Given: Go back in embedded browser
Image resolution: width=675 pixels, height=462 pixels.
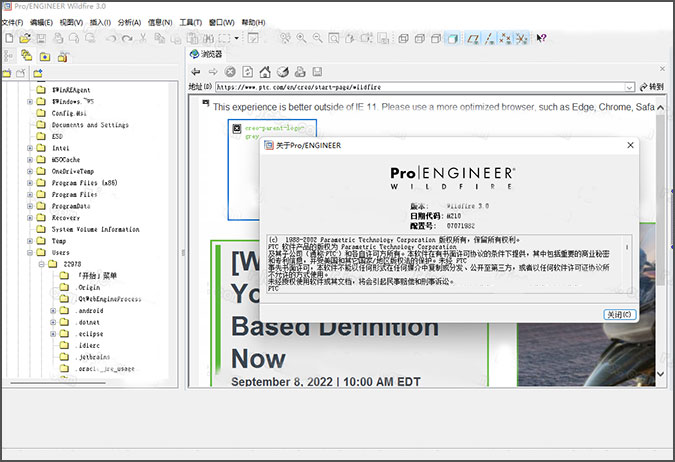Looking at the screenshot, I should click(196, 72).
